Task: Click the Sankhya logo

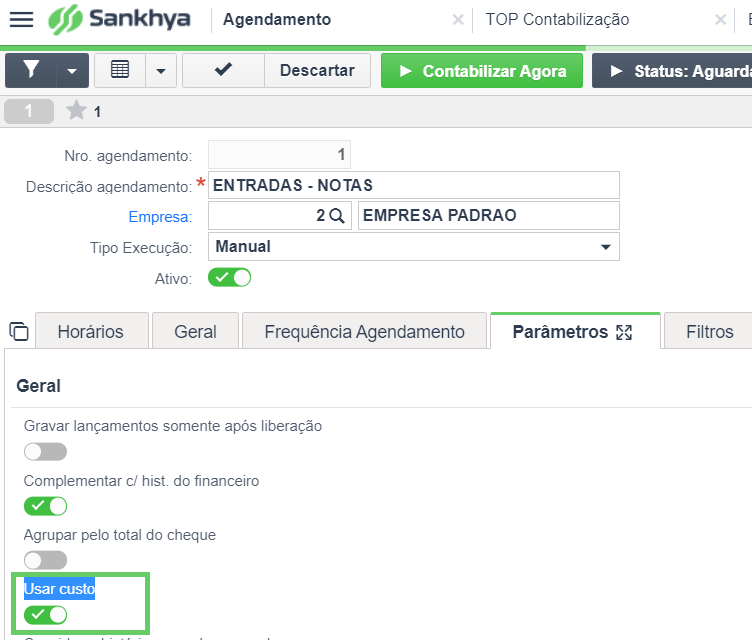Action: (x=119, y=19)
